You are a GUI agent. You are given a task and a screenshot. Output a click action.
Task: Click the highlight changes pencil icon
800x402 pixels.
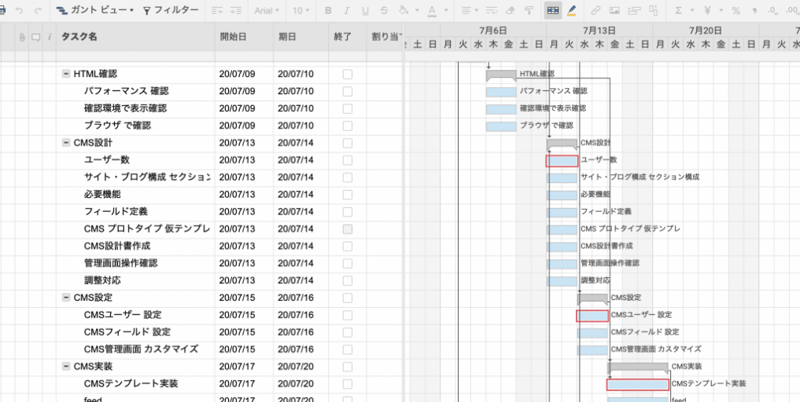click(572, 10)
